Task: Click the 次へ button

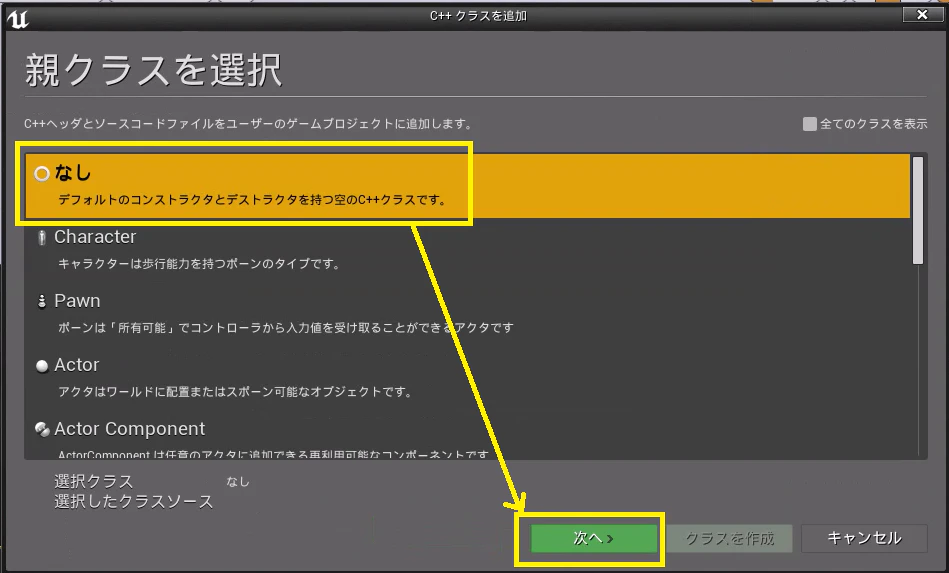Action: [x=594, y=538]
